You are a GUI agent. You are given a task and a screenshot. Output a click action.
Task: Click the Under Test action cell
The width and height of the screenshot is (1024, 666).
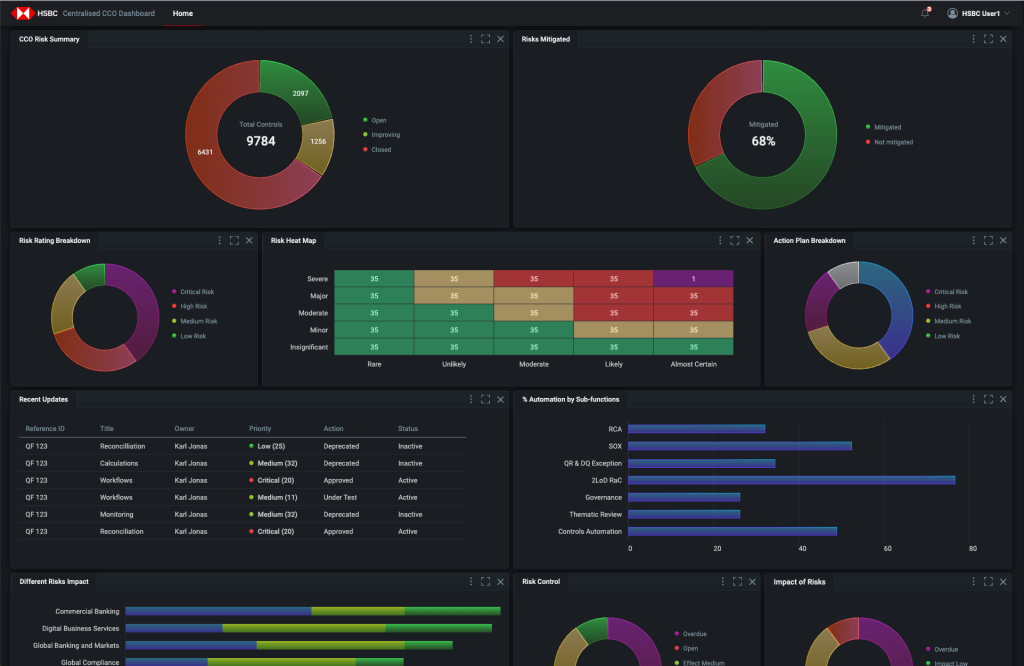tap(340, 498)
